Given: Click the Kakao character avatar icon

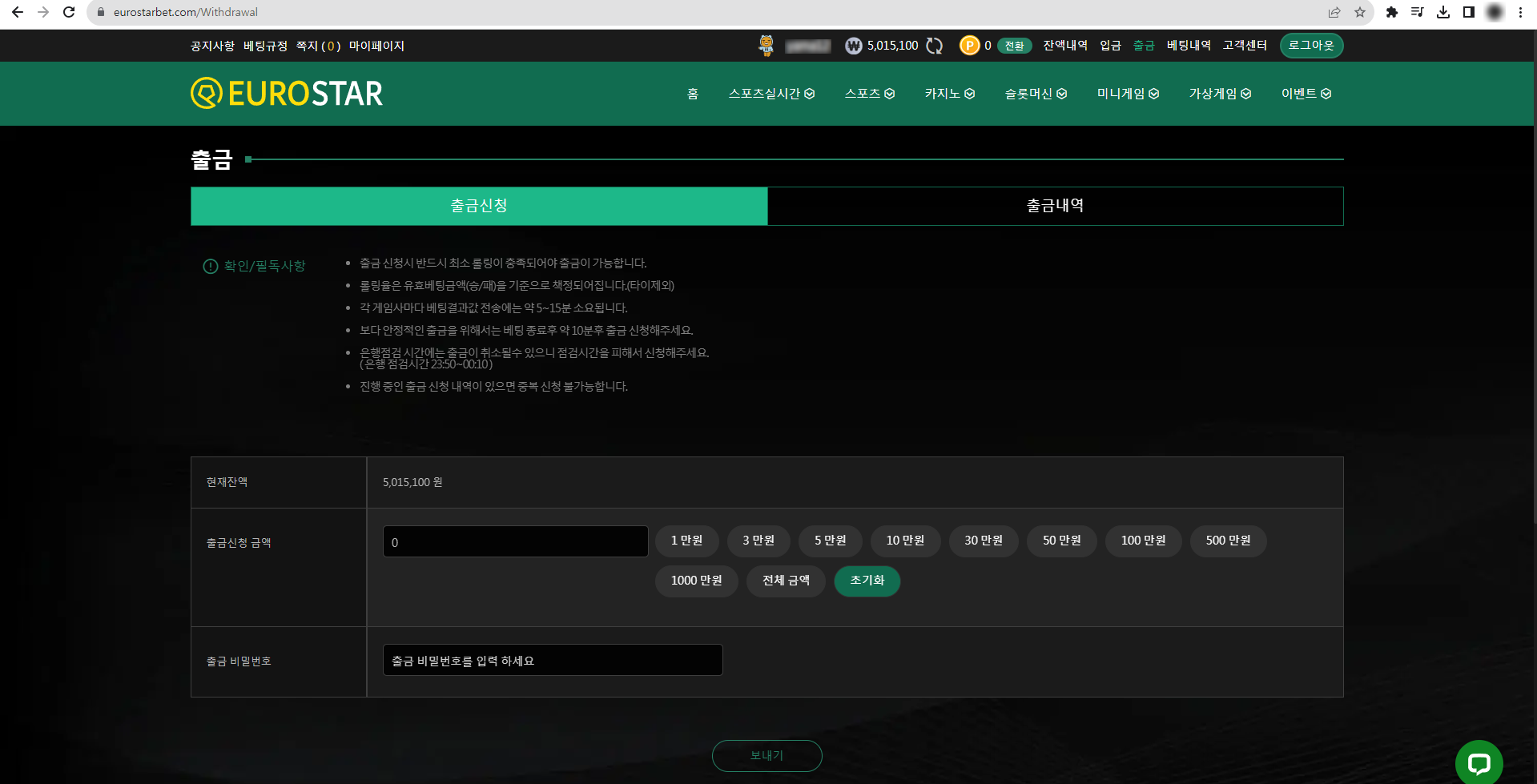Looking at the screenshot, I should pyautogui.click(x=766, y=46).
